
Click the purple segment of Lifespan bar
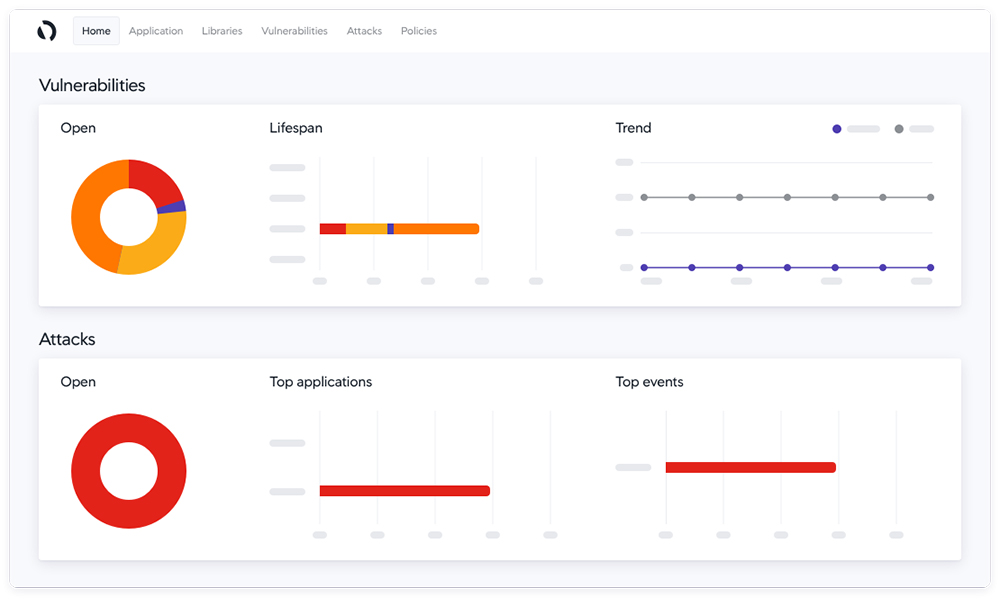coord(390,229)
